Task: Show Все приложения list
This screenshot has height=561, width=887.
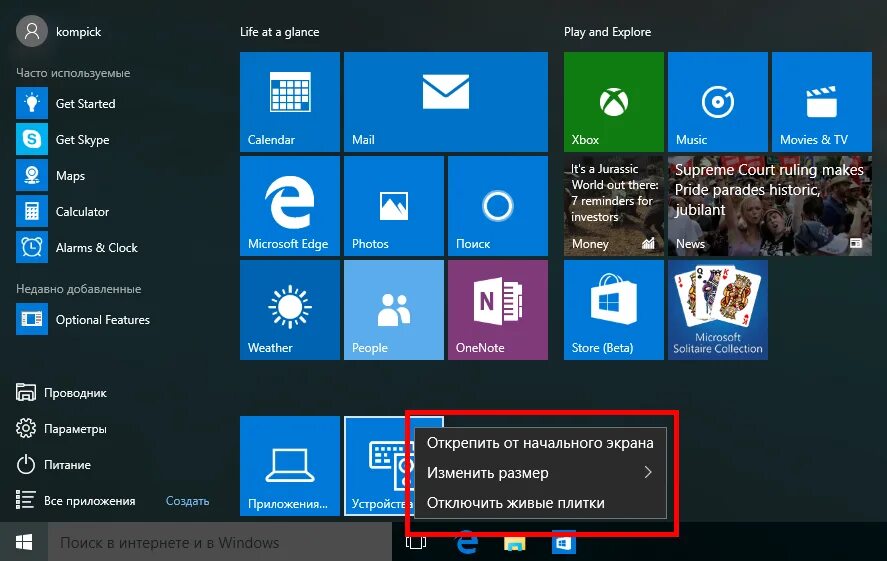Action: point(75,500)
